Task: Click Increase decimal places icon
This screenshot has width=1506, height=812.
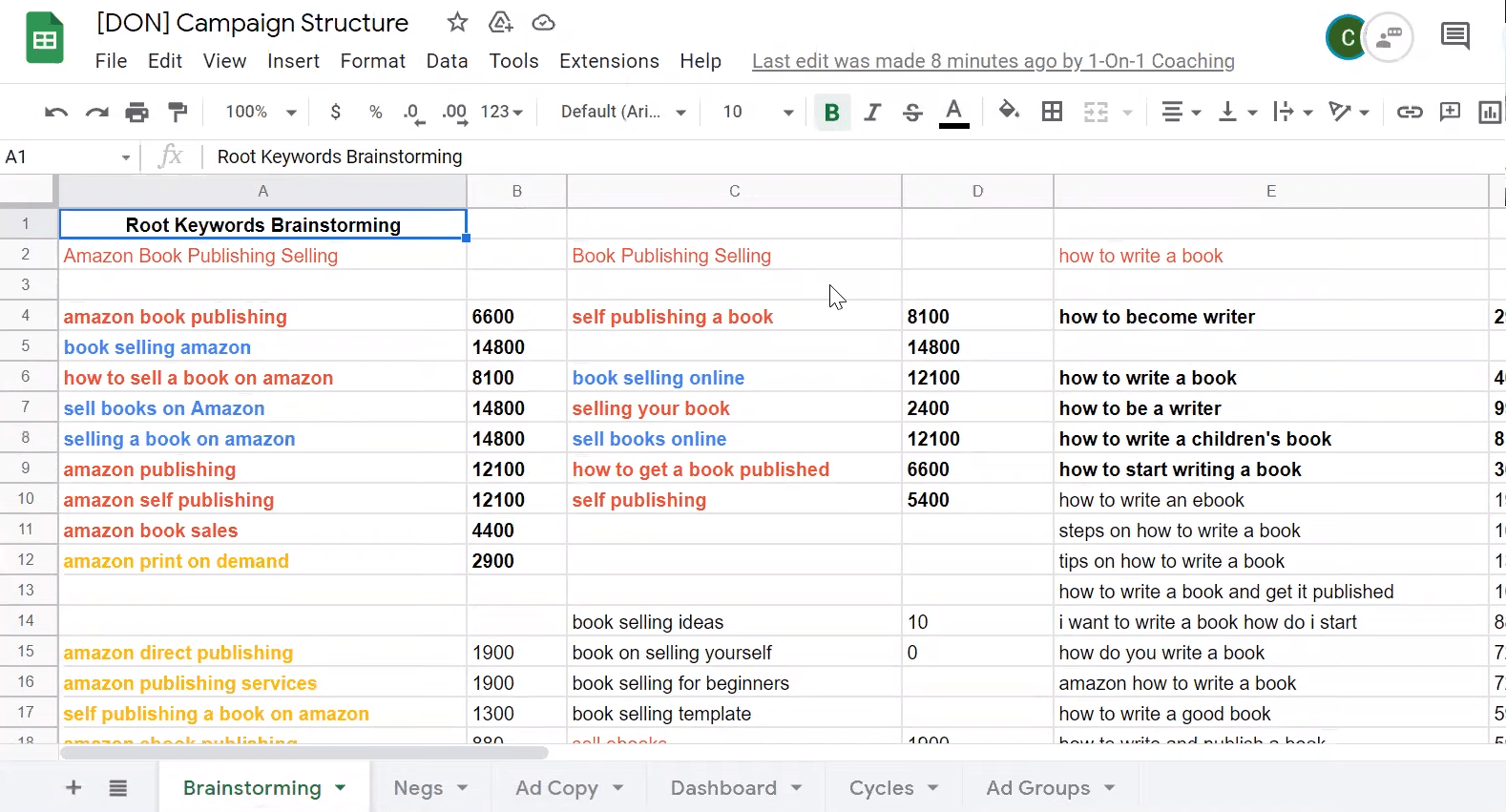Action: coord(454,113)
